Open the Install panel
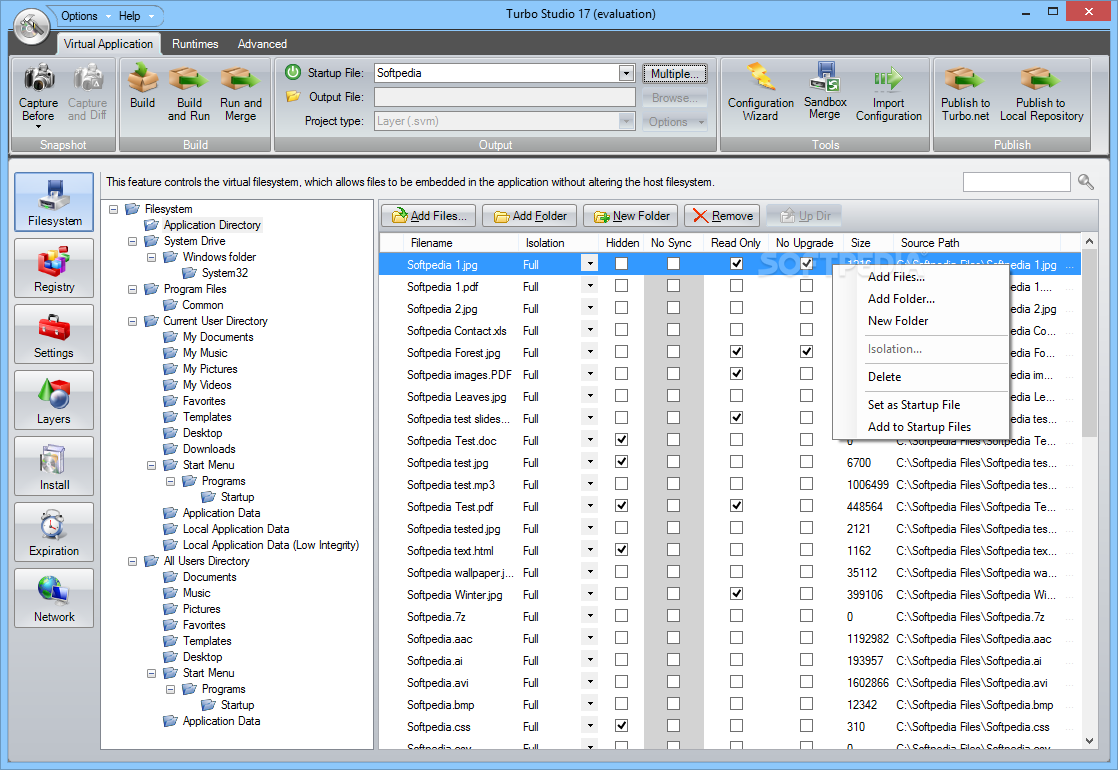 point(54,466)
